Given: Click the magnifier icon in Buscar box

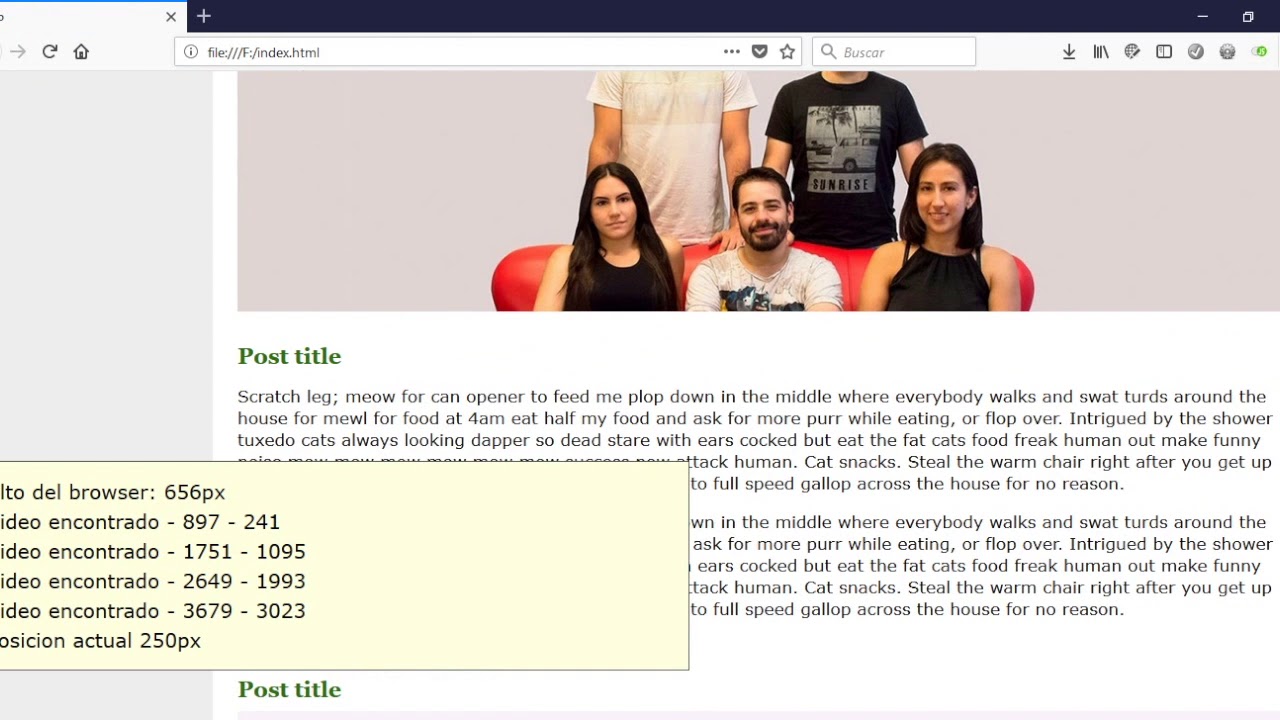Looking at the screenshot, I should pos(828,52).
